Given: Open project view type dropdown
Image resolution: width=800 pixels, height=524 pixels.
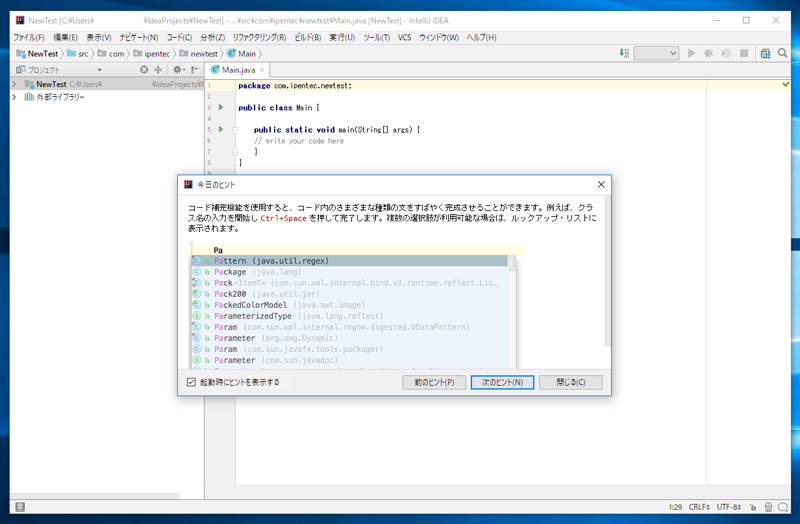Looking at the screenshot, I should pyautogui.click(x=99, y=70).
